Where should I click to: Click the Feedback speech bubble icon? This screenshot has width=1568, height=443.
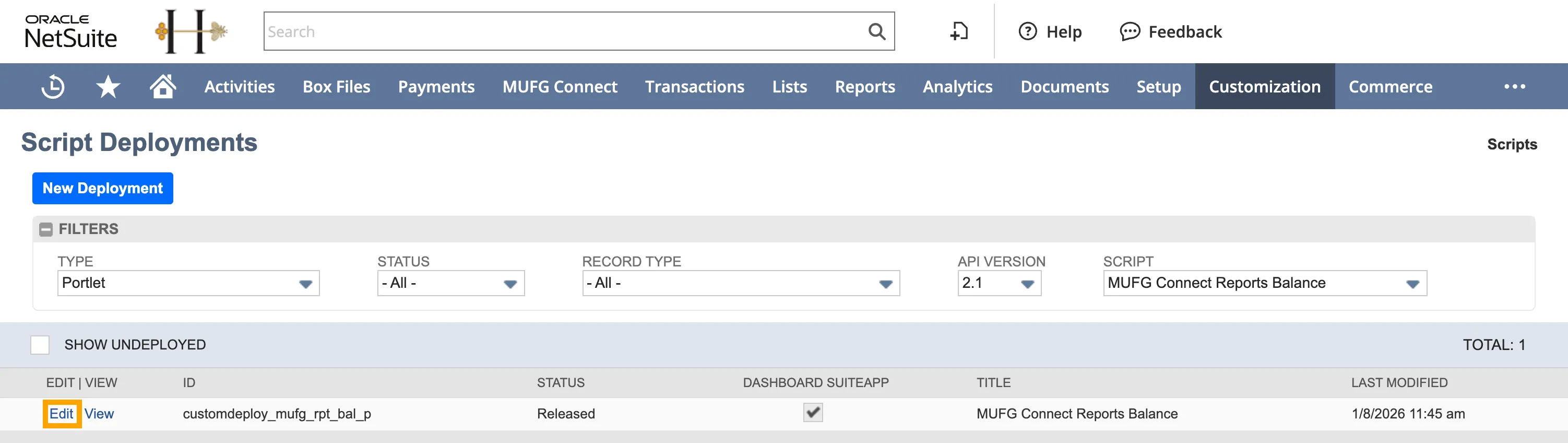[1130, 31]
